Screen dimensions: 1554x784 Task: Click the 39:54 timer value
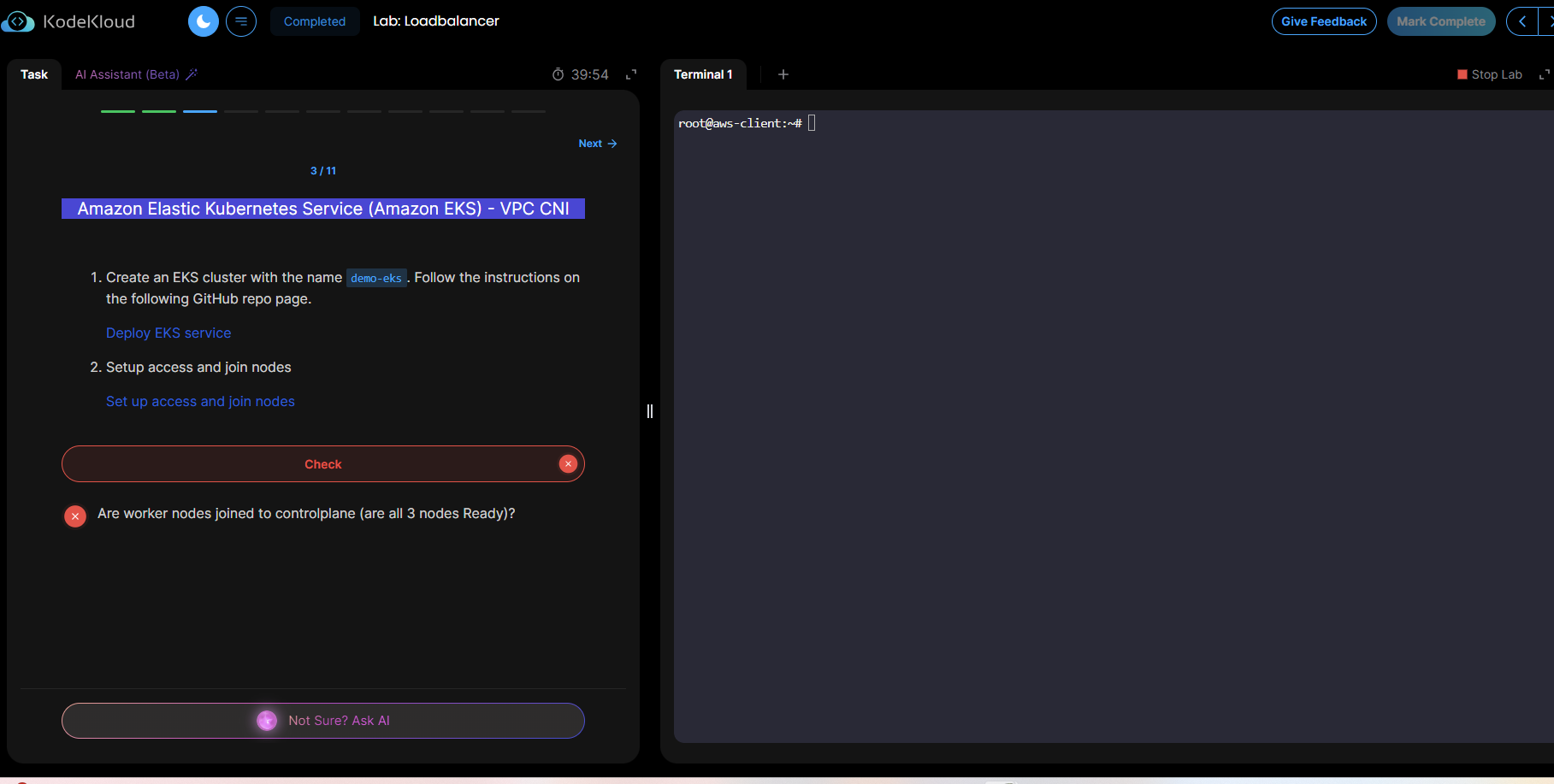click(590, 74)
